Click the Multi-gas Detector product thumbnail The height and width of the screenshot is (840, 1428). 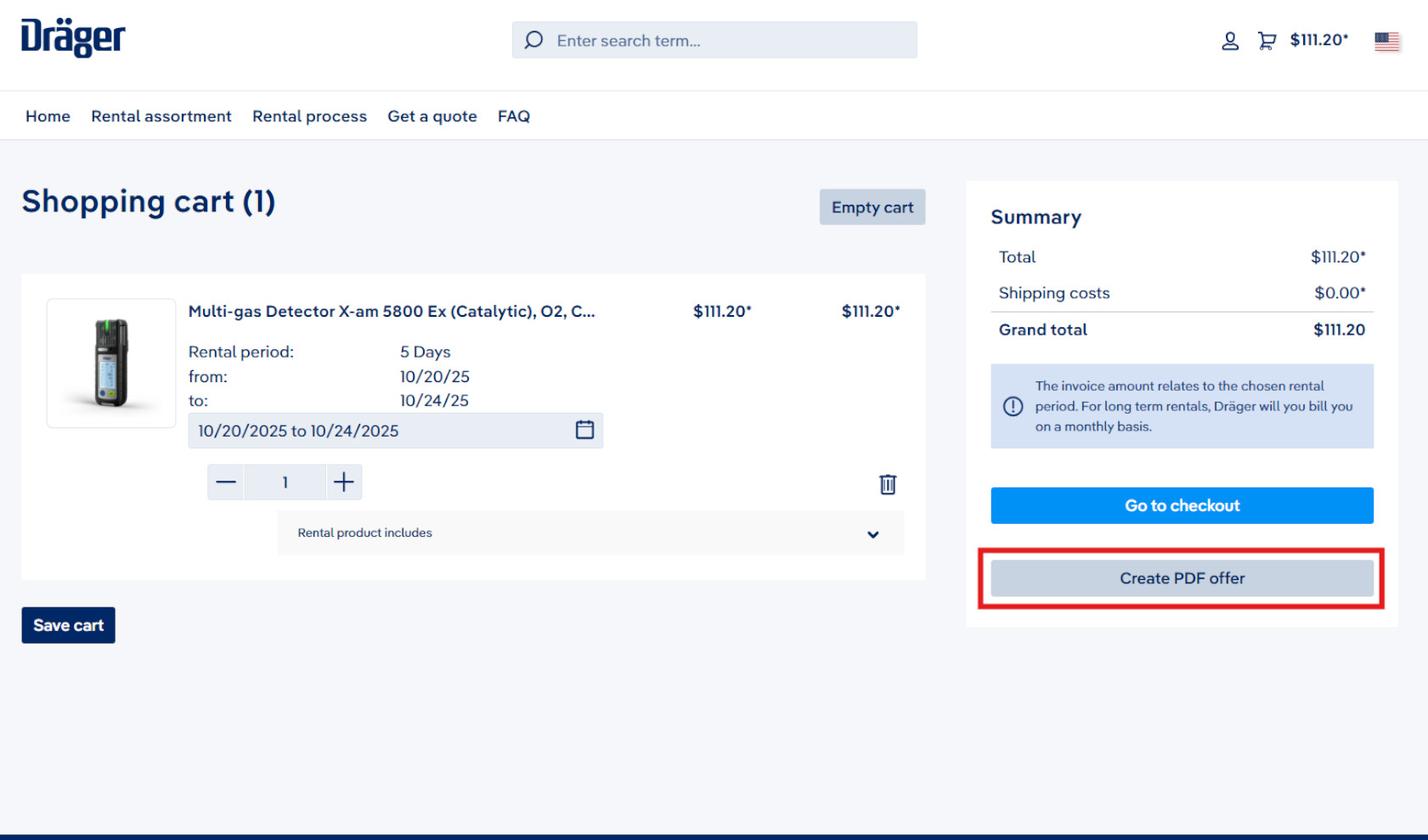pyautogui.click(x=111, y=364)
